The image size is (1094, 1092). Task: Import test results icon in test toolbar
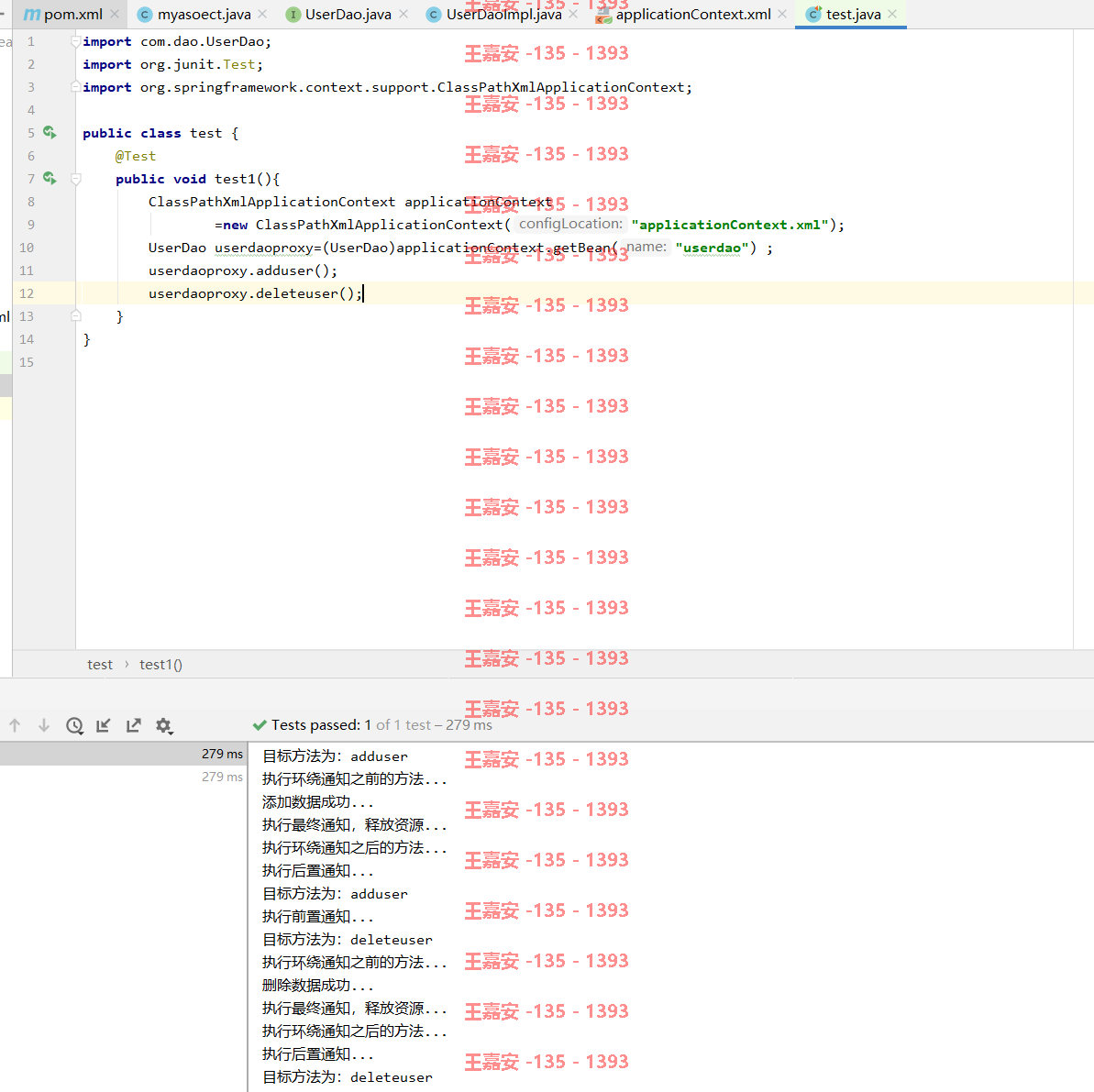[x=104, y=725]
